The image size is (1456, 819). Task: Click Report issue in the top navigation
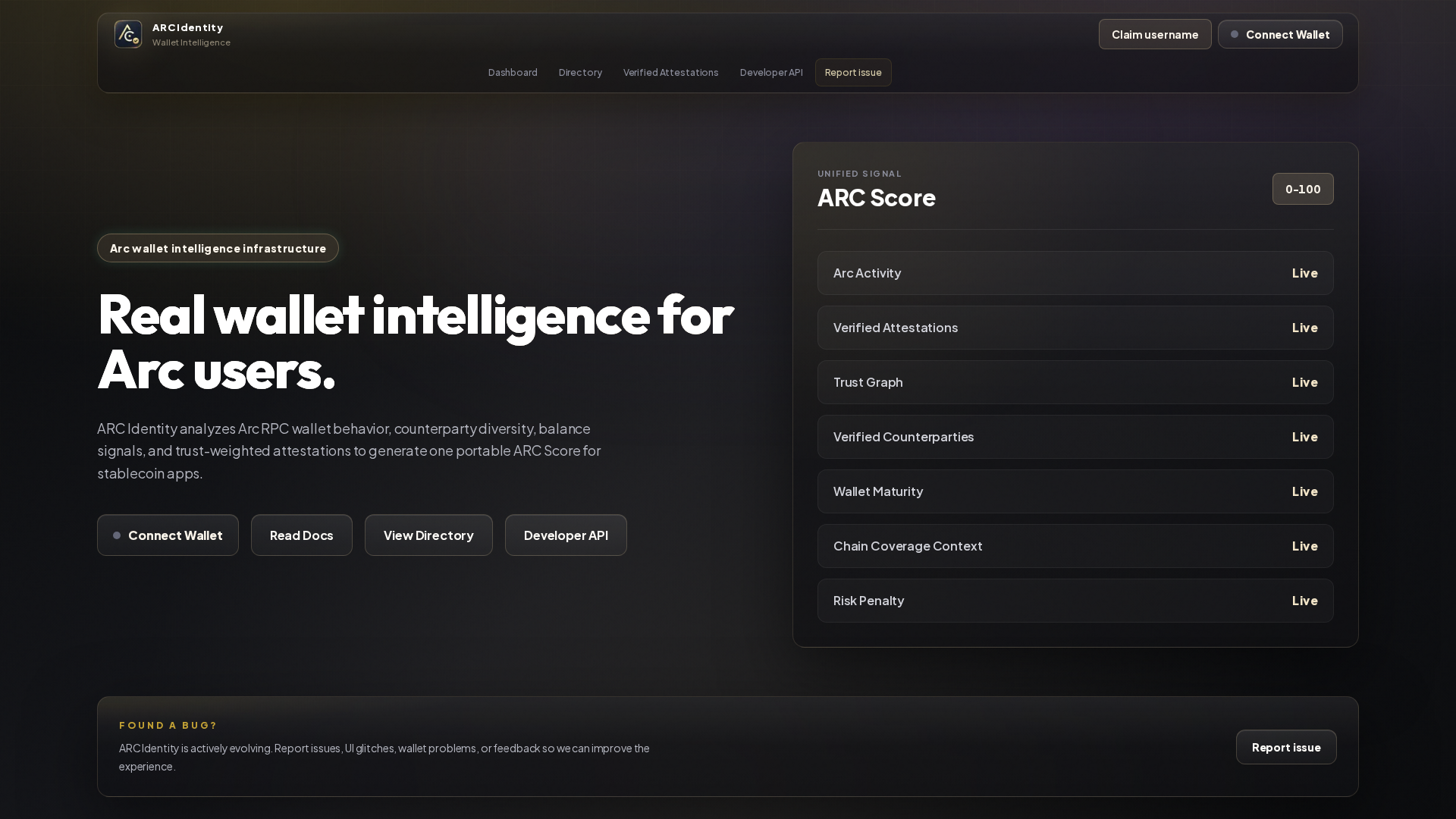click(853, 73)
